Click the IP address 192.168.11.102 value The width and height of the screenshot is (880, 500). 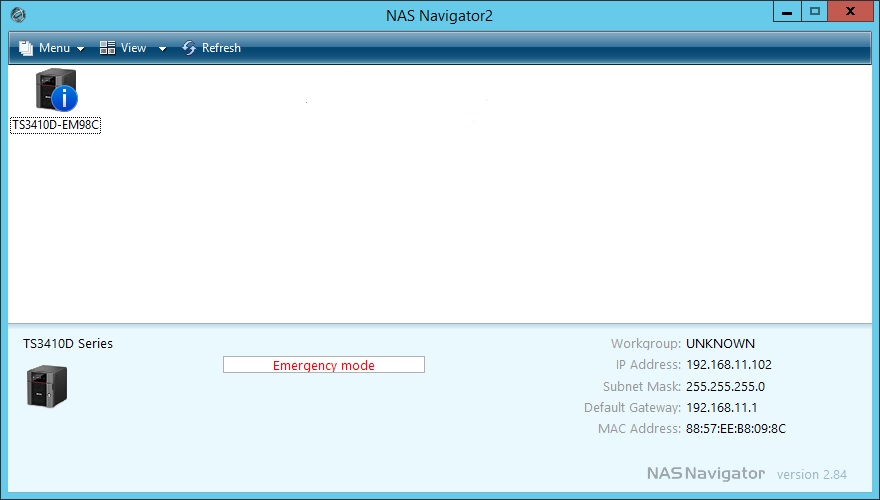(x=729, y=365)
